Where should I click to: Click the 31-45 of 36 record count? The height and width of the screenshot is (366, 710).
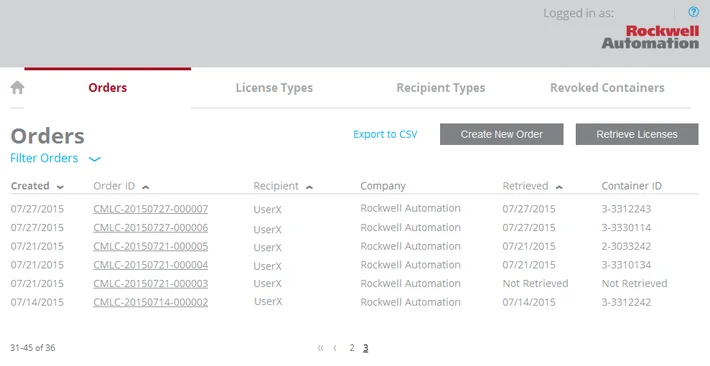[x=33, y=348]
